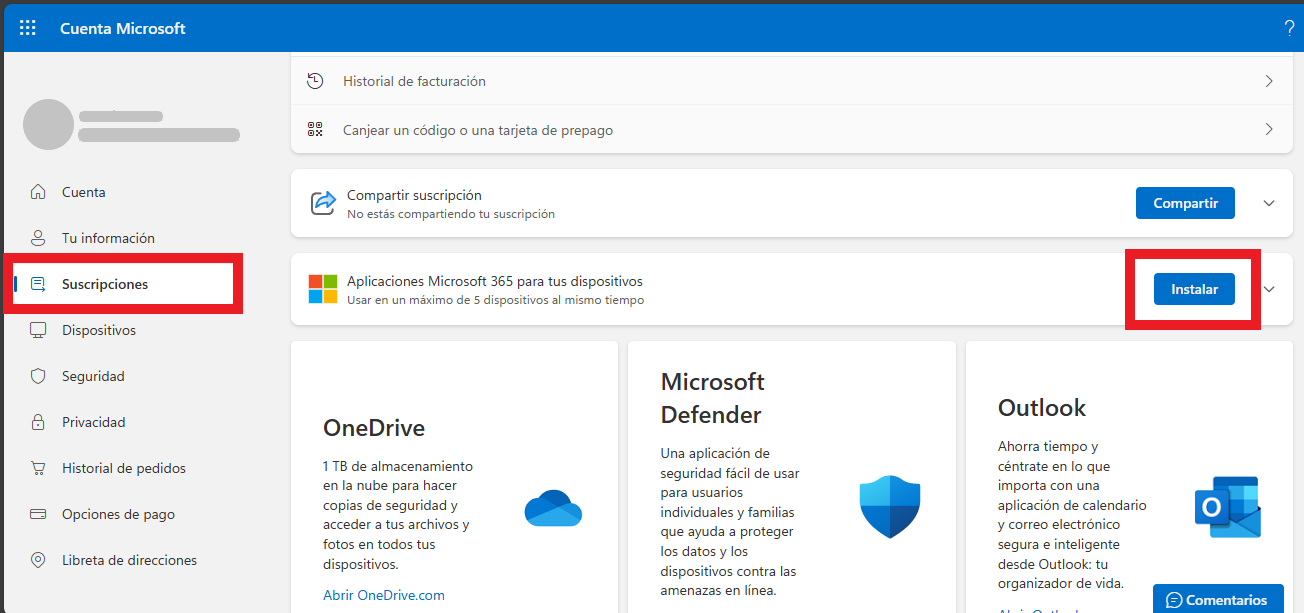Click the cart icon beside Historial de pedidos

pyautogui.click(x=38, y=468)
